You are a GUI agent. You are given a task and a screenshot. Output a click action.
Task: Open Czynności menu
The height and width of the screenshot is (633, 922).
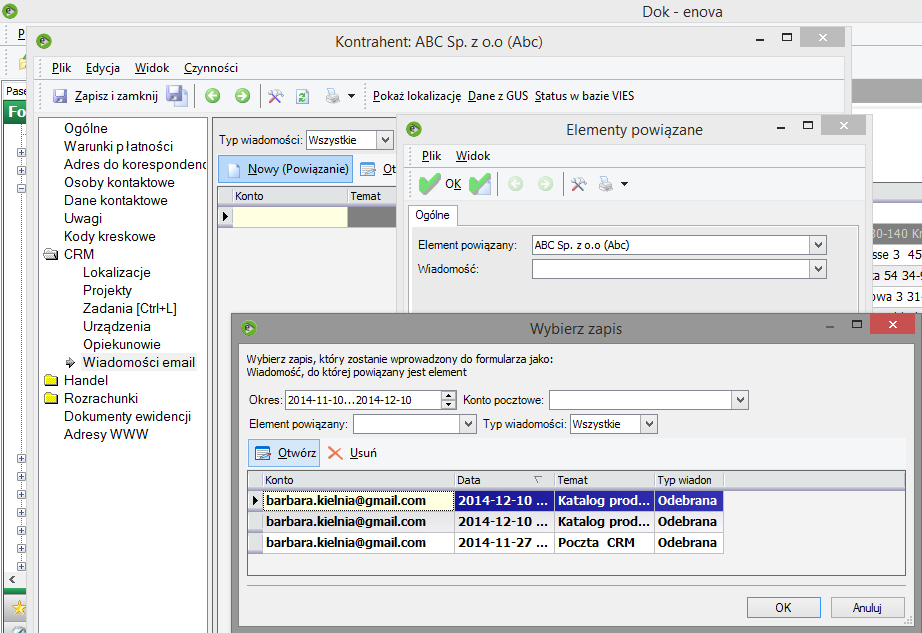(x=211, y=68)
